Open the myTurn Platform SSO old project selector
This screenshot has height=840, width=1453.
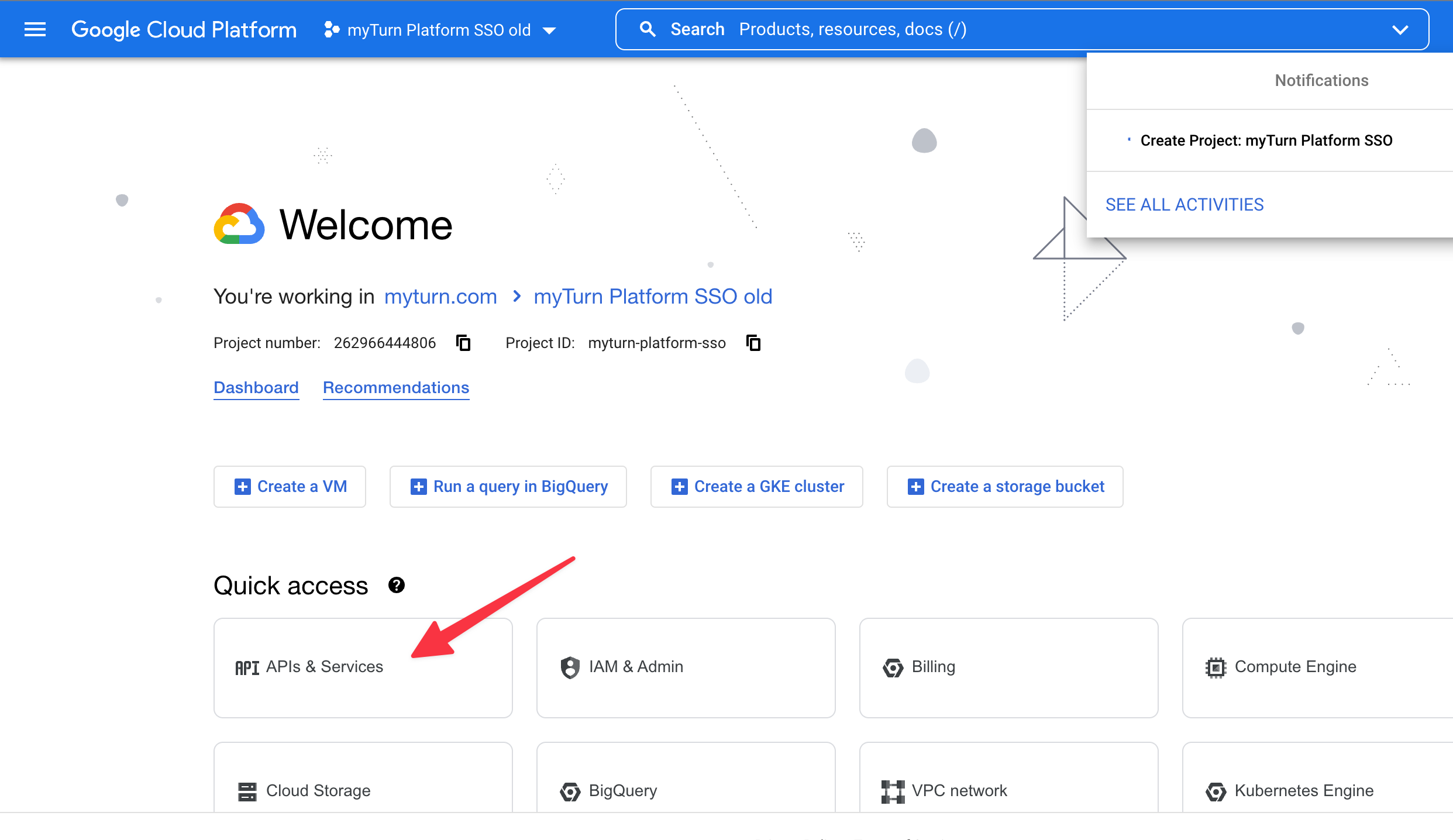click(x=440, y=30)
